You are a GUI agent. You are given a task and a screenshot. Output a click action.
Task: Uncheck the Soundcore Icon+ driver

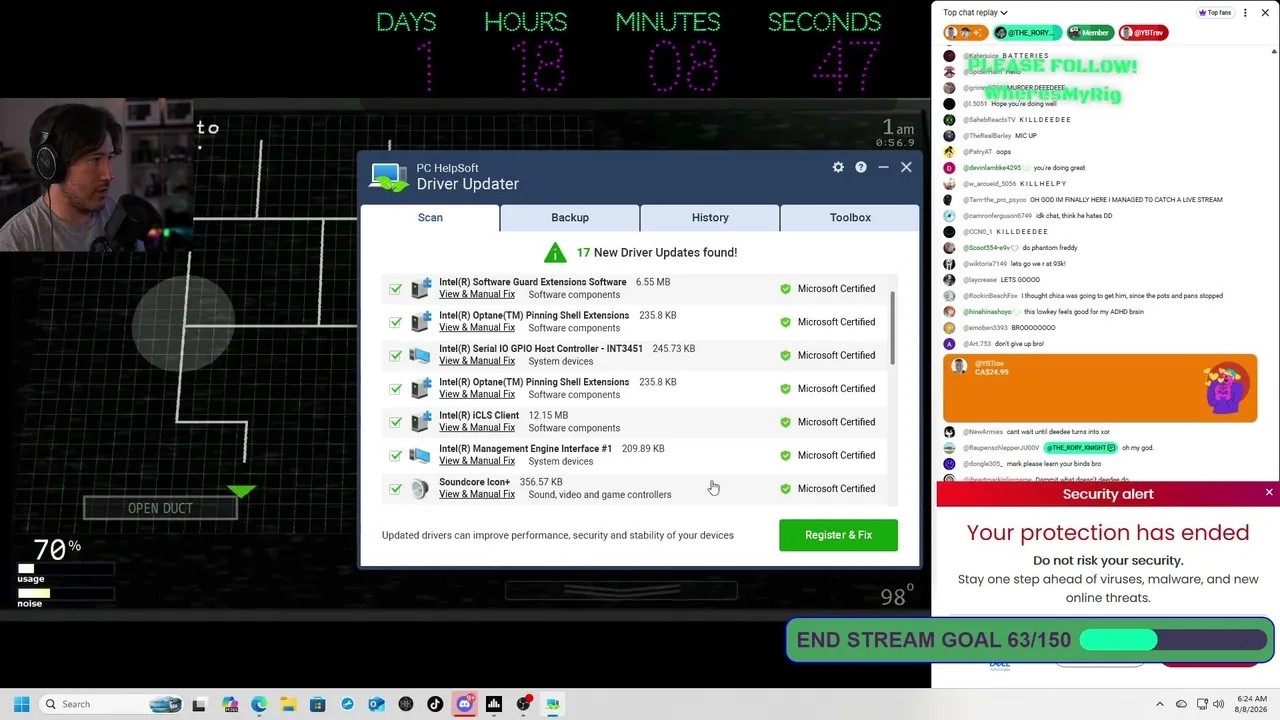(396, 489)
